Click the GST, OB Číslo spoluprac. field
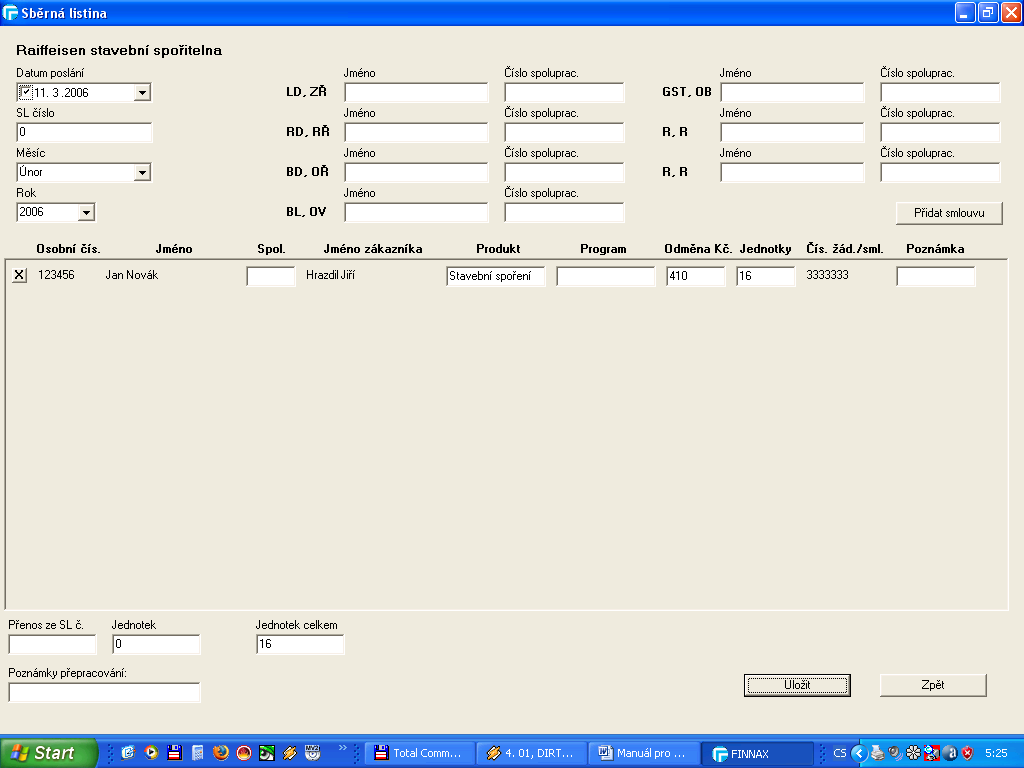 pyautogui.click(x=940, y=92)
